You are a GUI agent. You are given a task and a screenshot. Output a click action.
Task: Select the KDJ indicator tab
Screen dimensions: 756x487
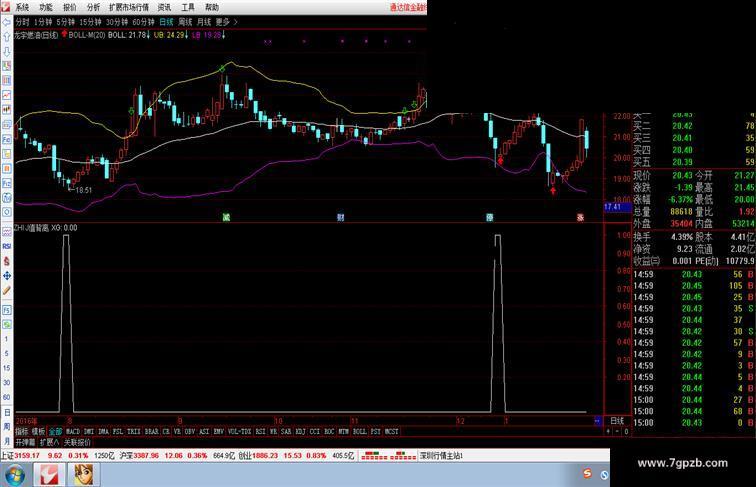[x=301, y=431]
